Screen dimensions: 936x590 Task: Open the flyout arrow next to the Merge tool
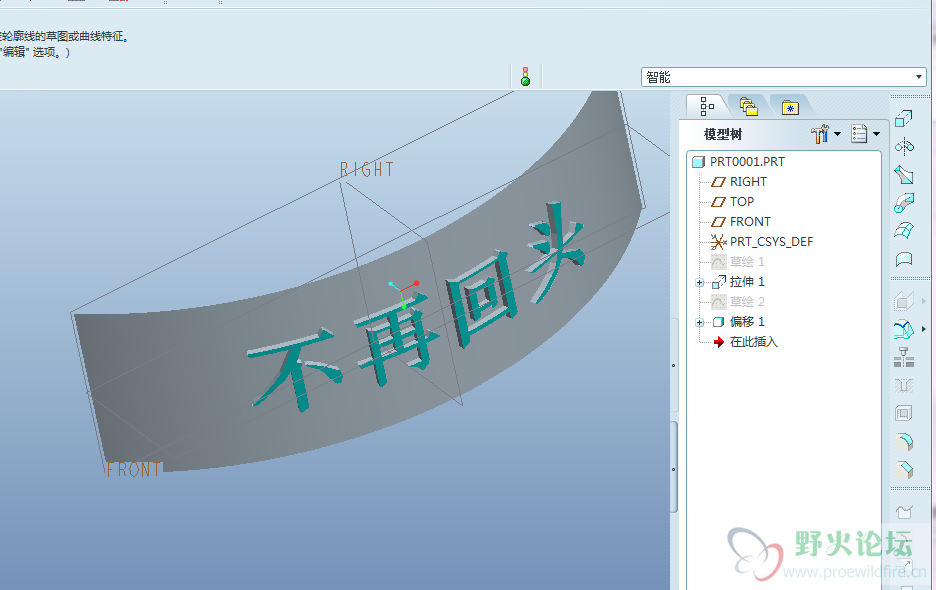(924, 301)
